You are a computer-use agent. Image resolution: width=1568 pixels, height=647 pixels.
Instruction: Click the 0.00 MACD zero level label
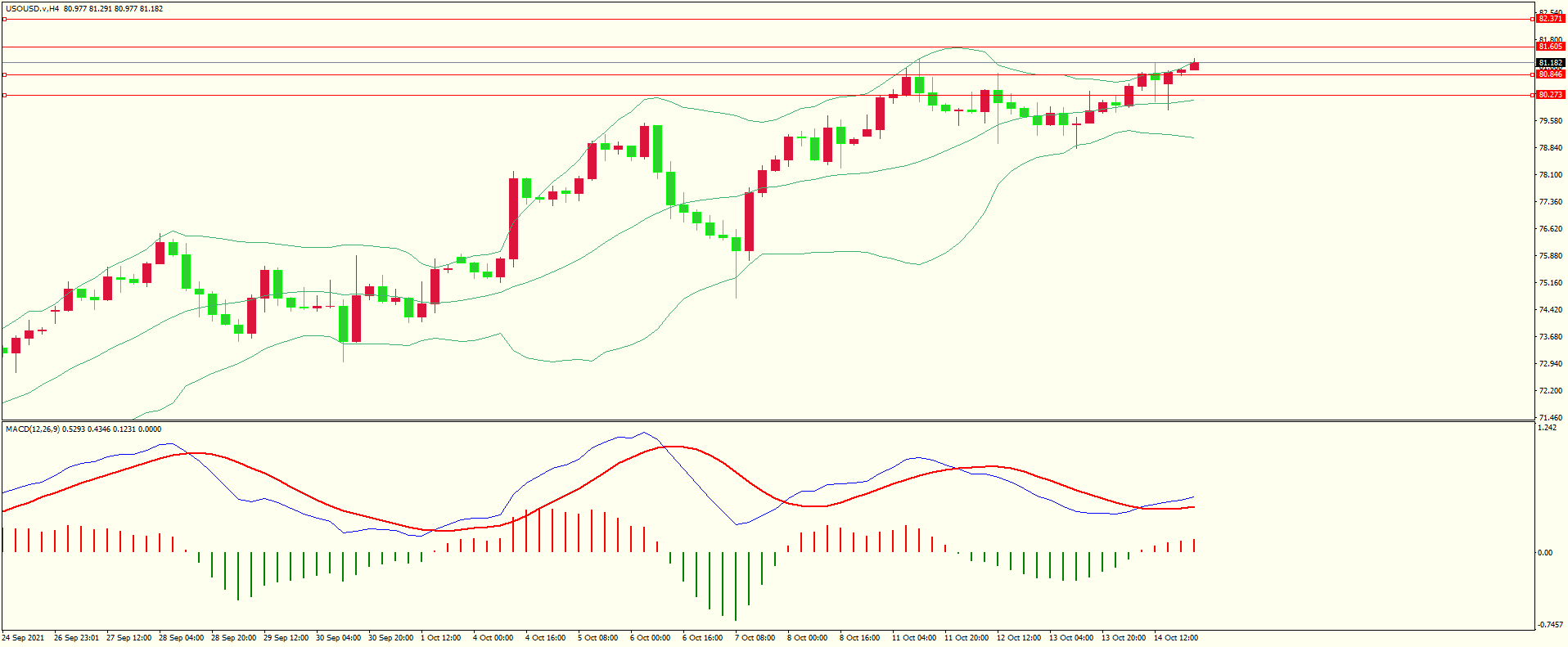click(1544, 553)
